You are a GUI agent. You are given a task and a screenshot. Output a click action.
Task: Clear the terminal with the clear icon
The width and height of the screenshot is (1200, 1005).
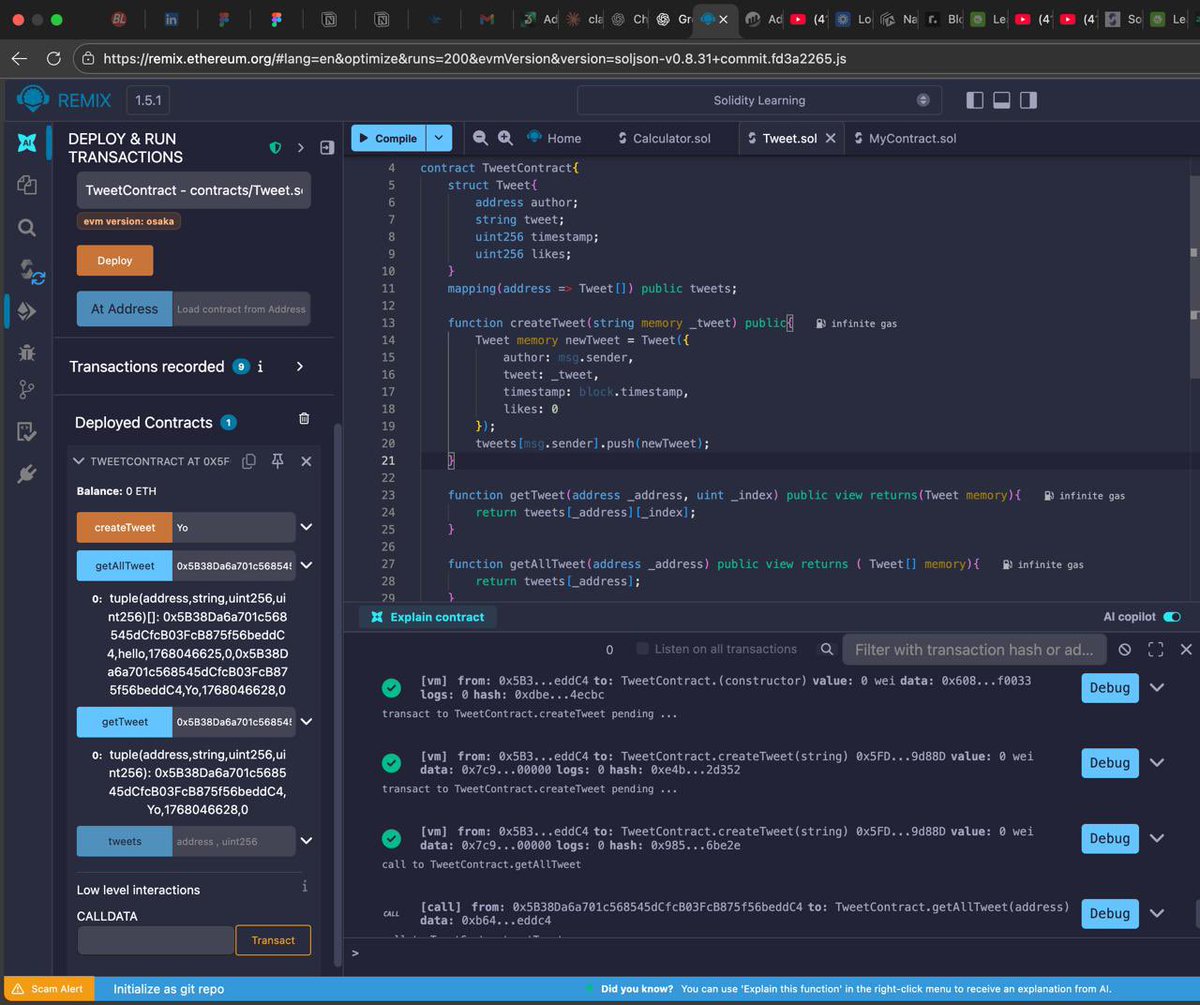coord(1125,649)
